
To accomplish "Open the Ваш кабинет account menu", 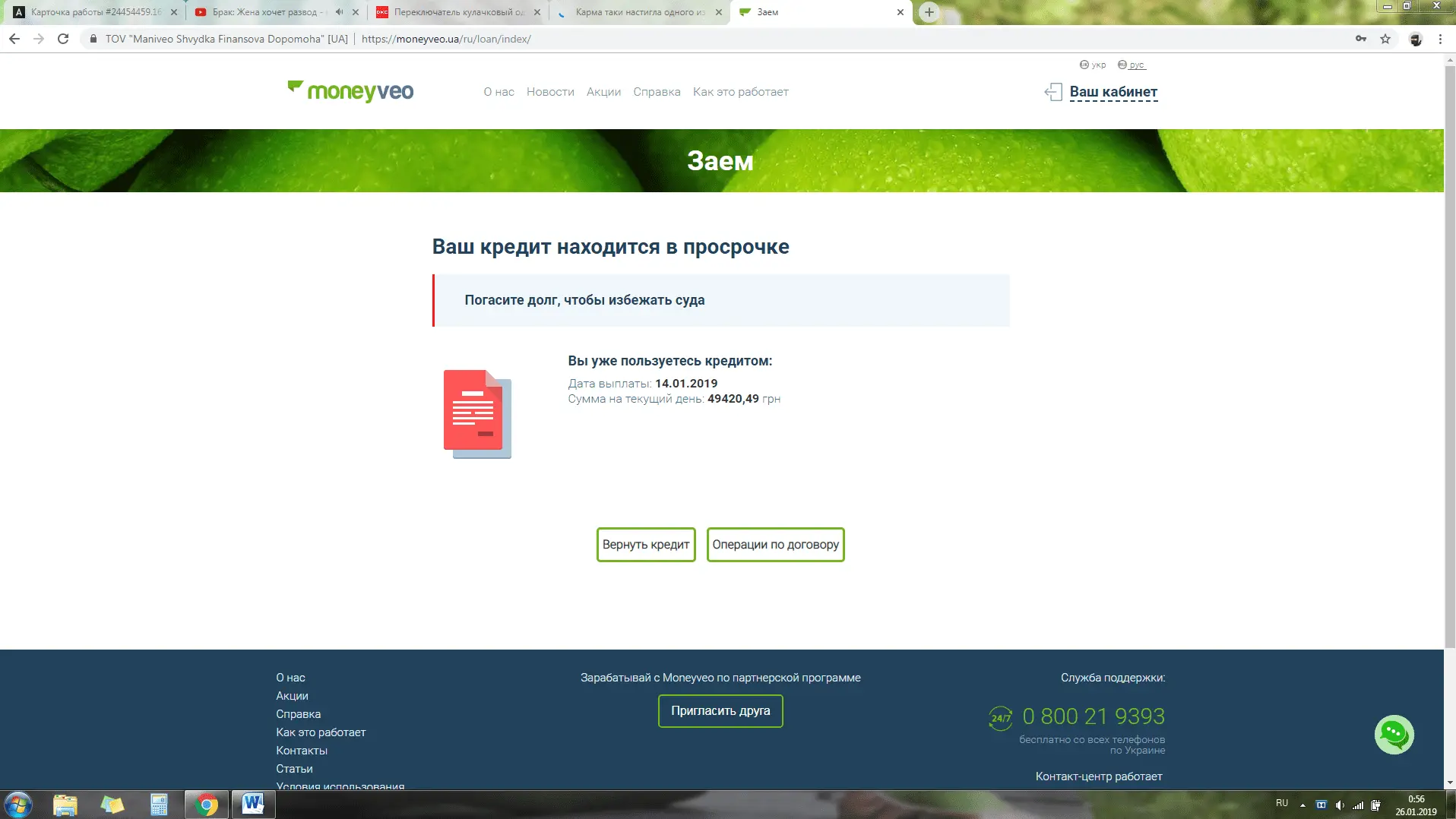I will [x=1113, y=92].
